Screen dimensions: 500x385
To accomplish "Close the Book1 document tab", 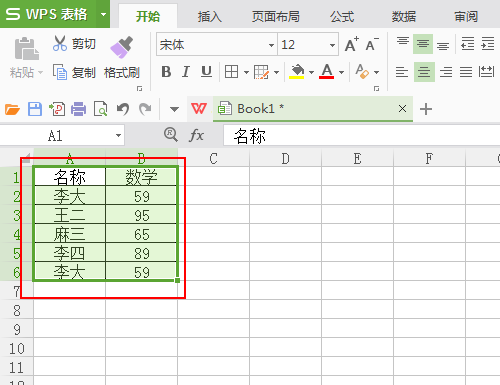I will 402,108.
